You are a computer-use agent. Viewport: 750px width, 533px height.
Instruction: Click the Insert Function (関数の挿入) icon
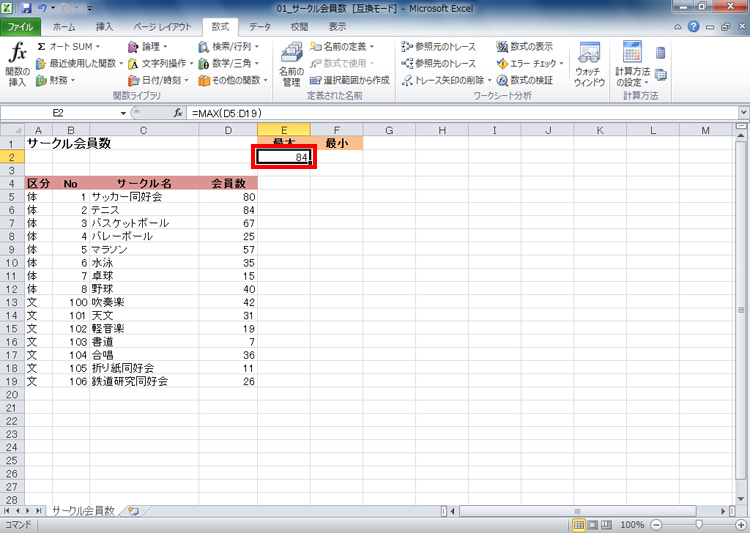17,64
